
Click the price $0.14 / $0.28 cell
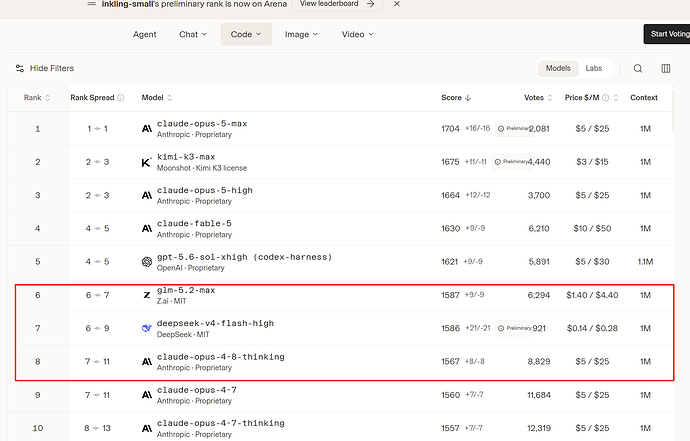point(592,328)
